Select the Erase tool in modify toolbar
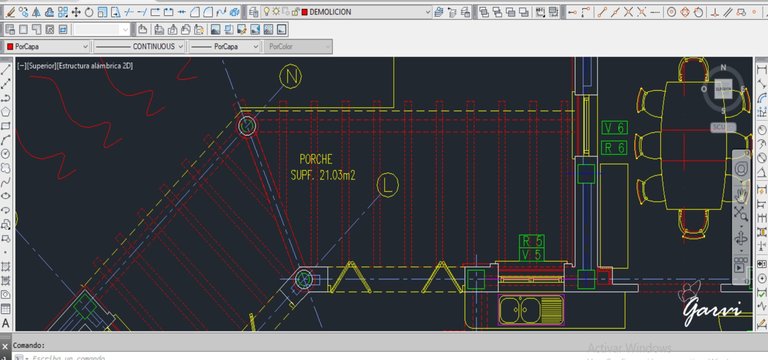The width and height of the screenshot is (768, 360). pos(10,12)
